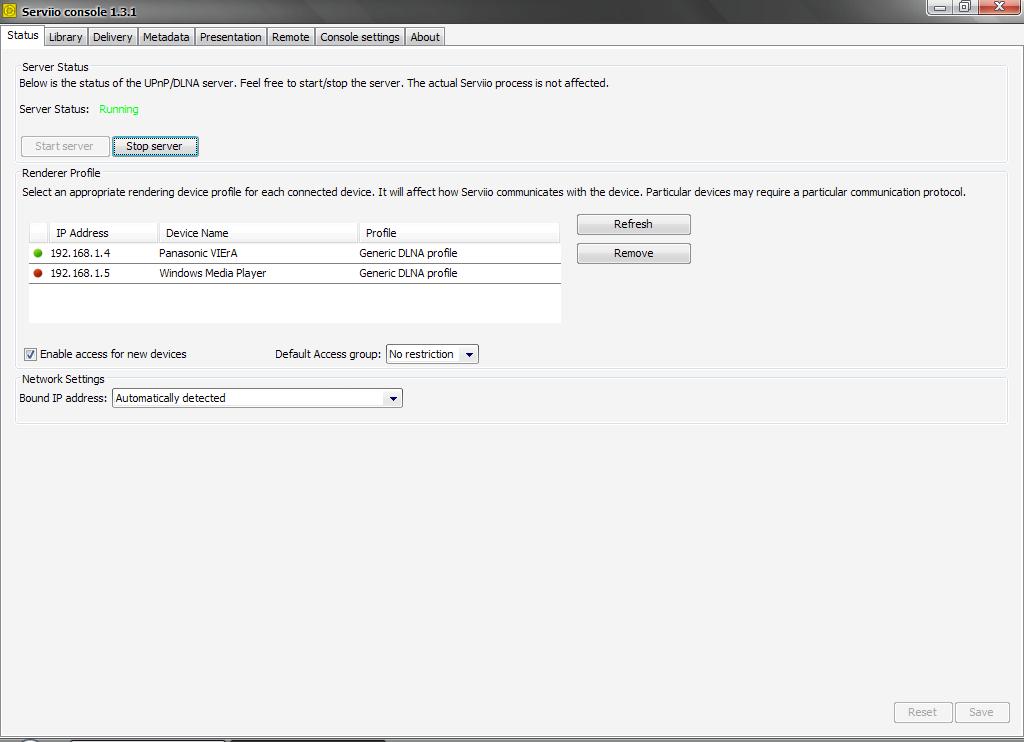Click the Serviio app icon in title bar

pyautogui.click(x=10, y=11)
